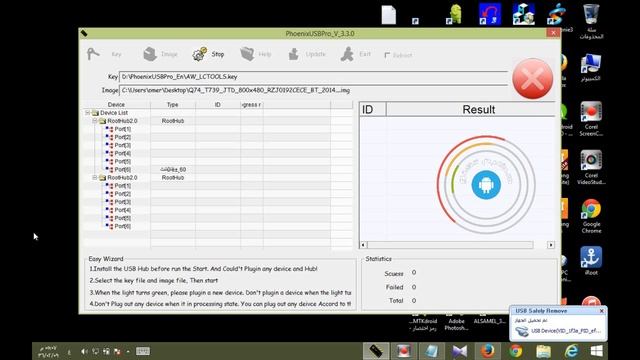Select Port[1] under second RootHub2.0
640x360 pixels.
122,186
